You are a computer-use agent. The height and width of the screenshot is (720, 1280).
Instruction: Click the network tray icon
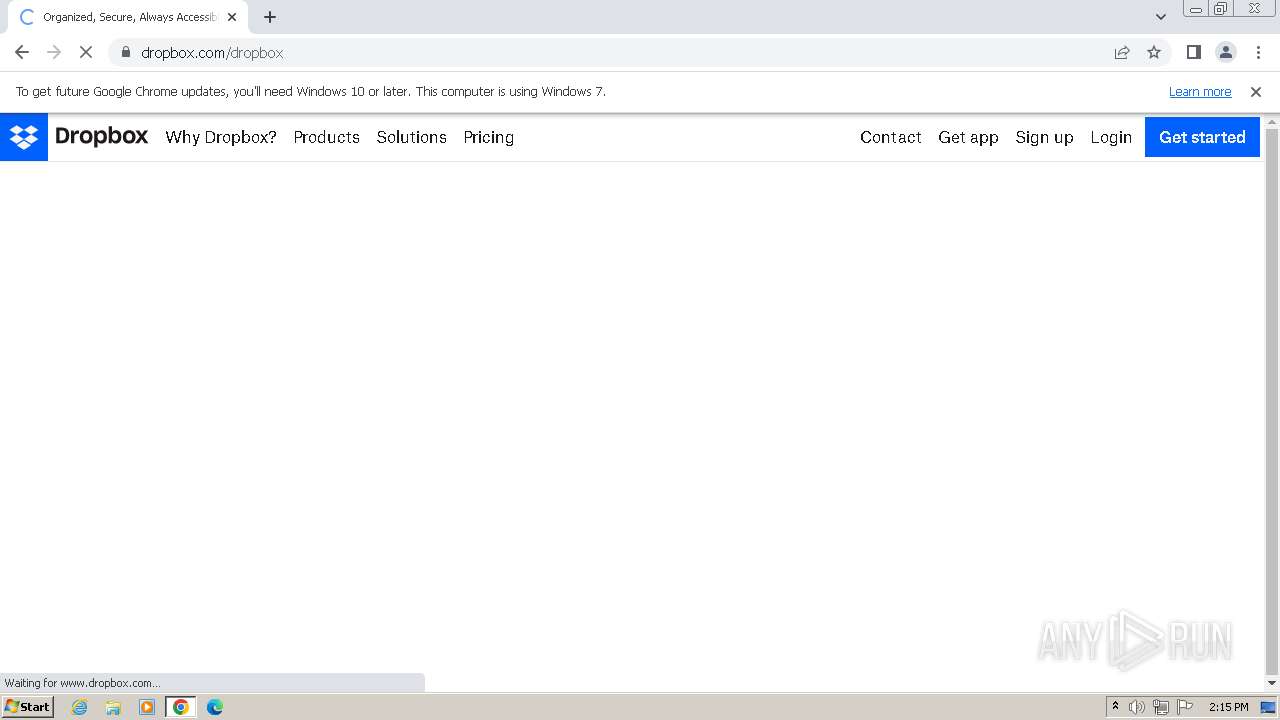[x=1161, y=707]
